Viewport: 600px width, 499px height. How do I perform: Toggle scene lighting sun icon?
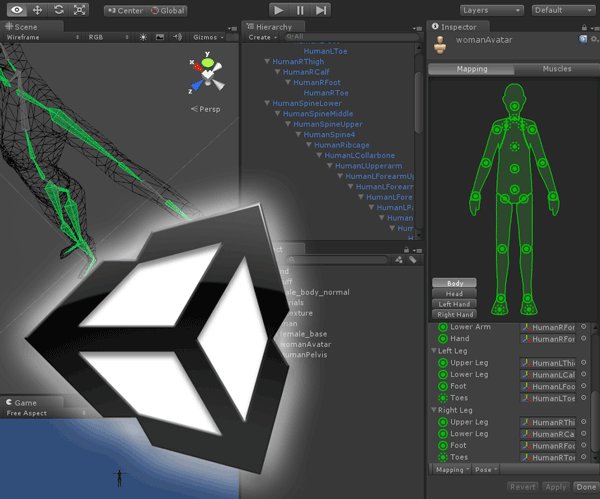[x=143, y=37]
